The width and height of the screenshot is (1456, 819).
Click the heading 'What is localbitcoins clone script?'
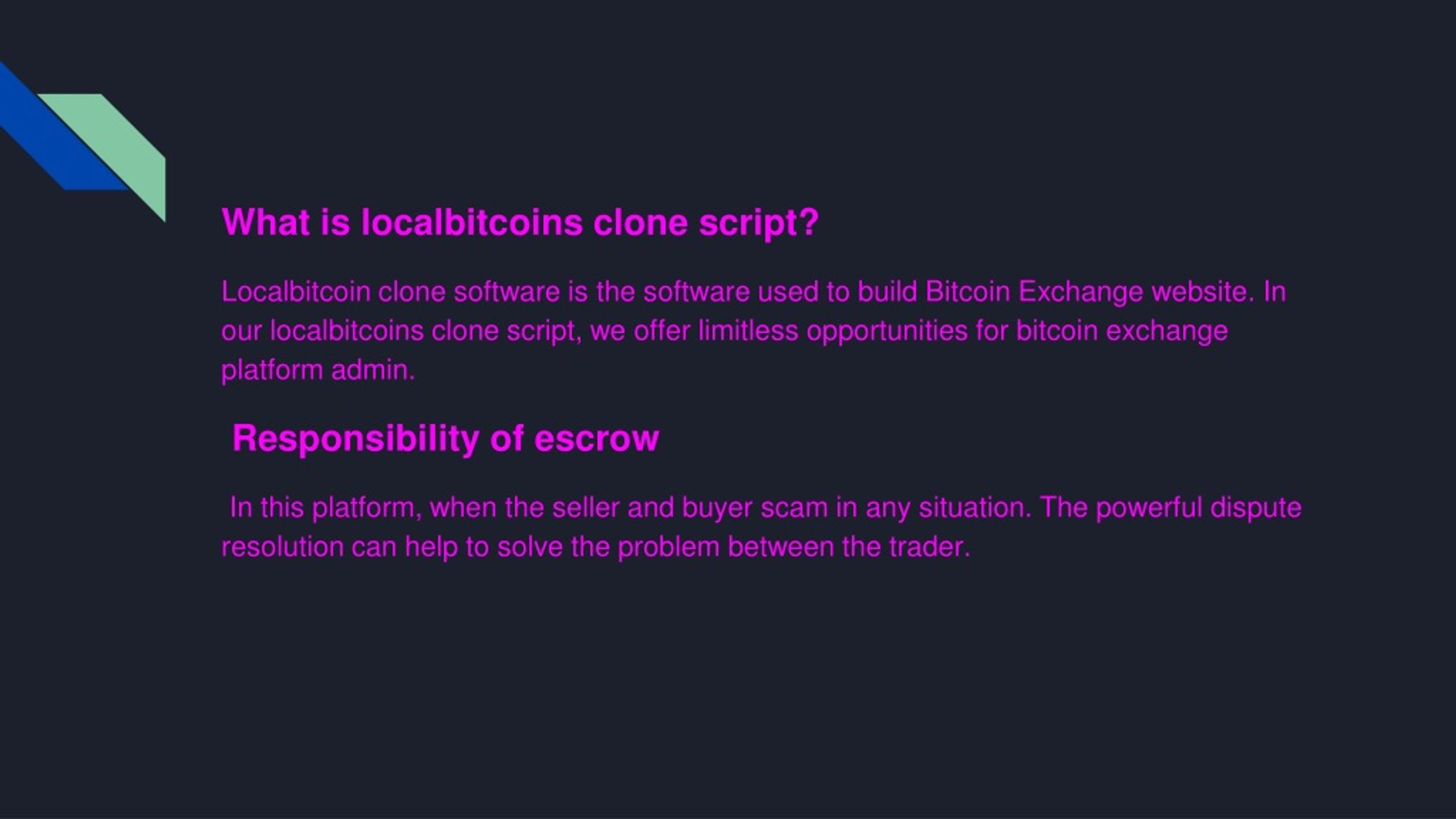pos(520,222)
